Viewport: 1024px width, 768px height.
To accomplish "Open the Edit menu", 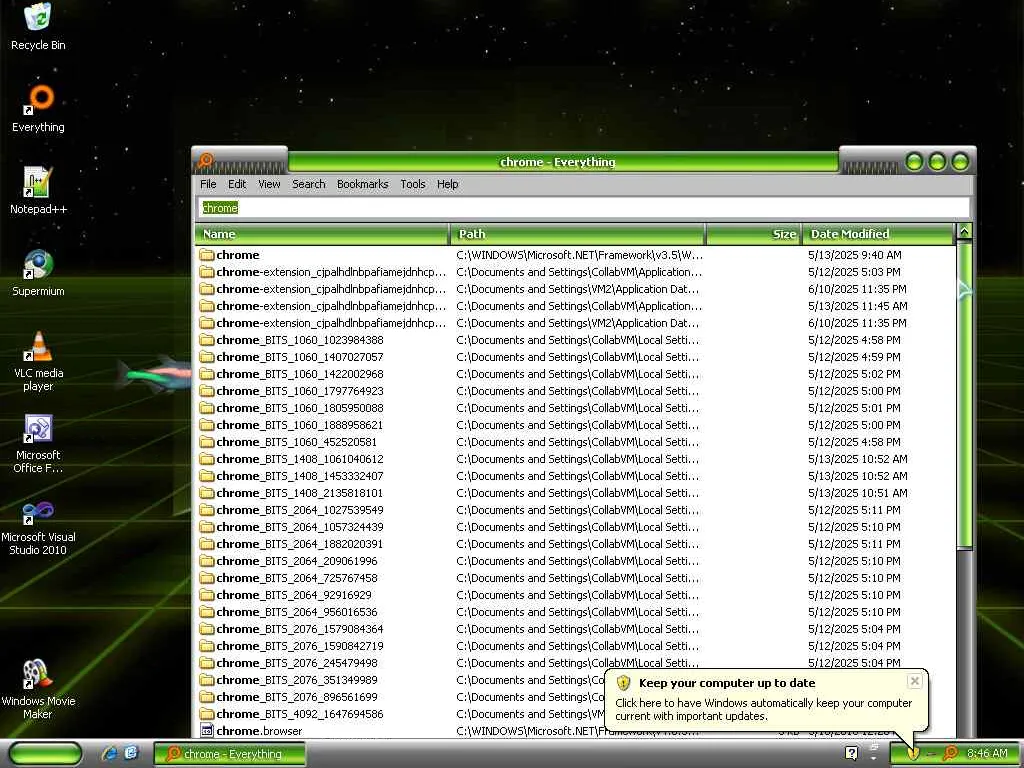I will 237,184.
